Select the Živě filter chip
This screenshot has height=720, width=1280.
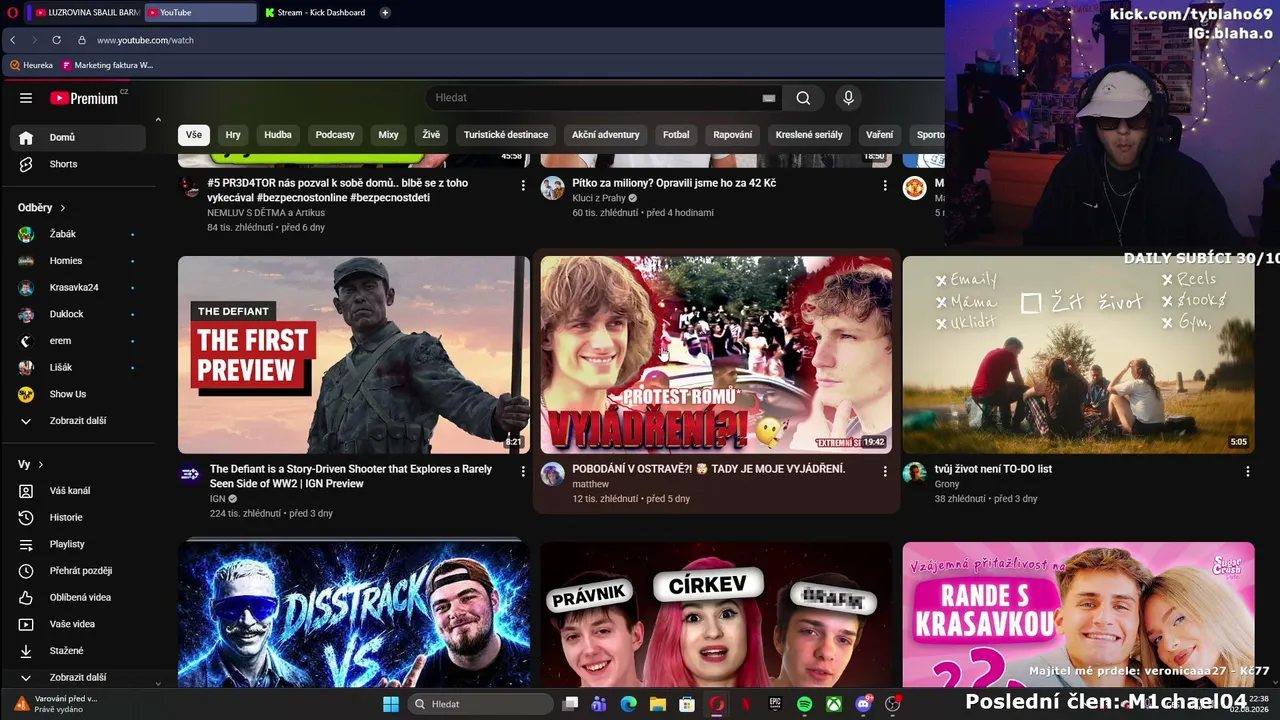pyautogui.click(x=431, y=135)
